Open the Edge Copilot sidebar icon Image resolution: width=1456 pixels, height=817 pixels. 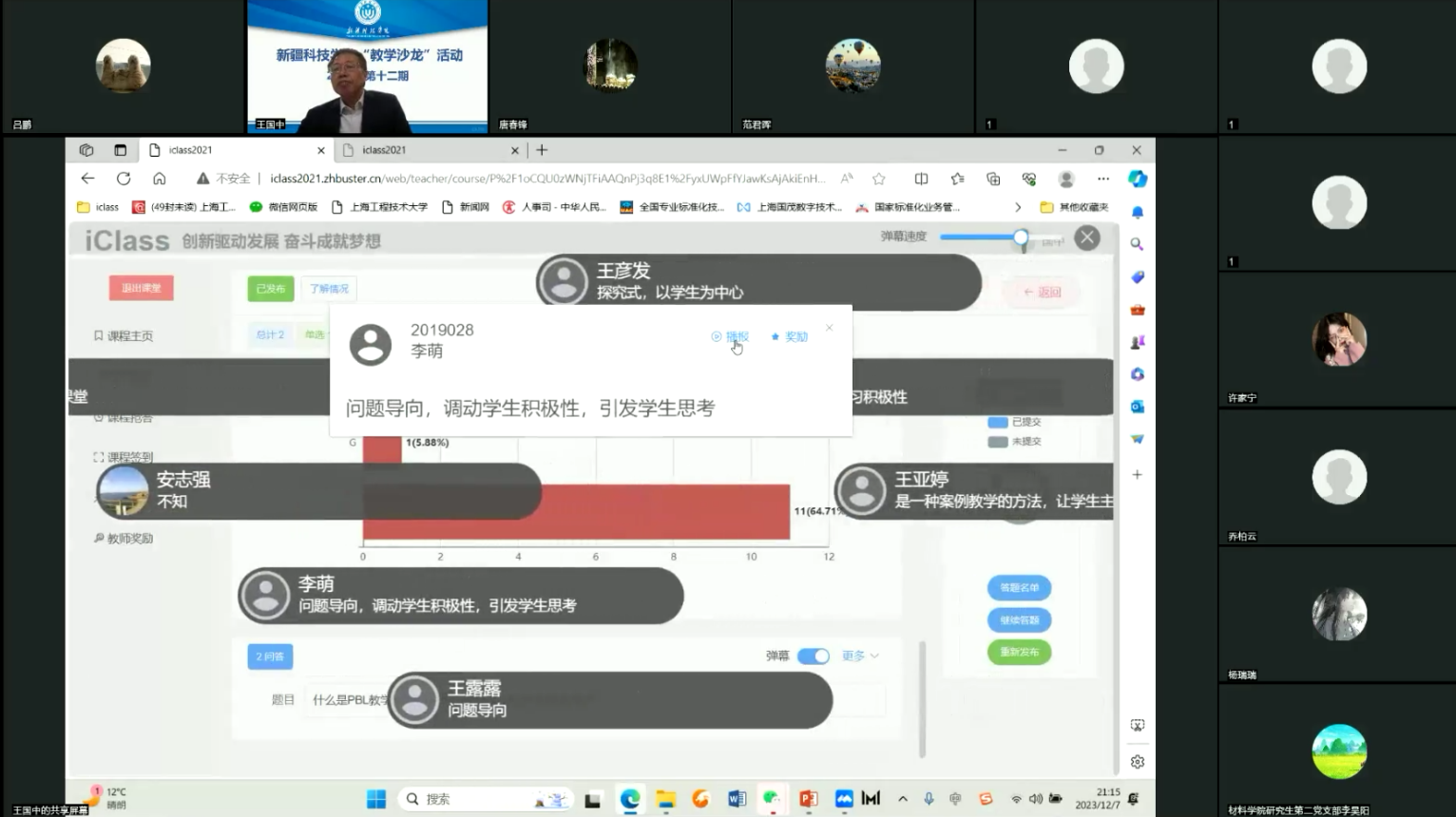click(x=1138, y=179)
